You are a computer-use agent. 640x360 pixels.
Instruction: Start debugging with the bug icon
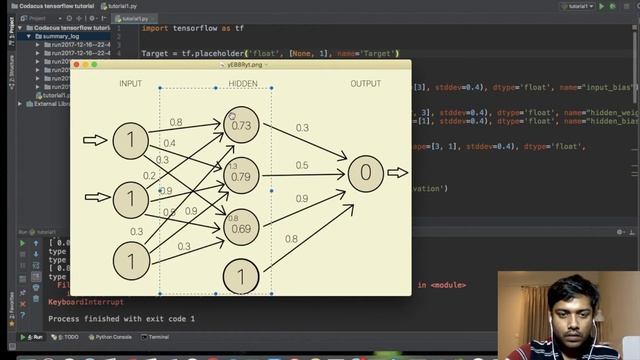click(x=613, y=6)
